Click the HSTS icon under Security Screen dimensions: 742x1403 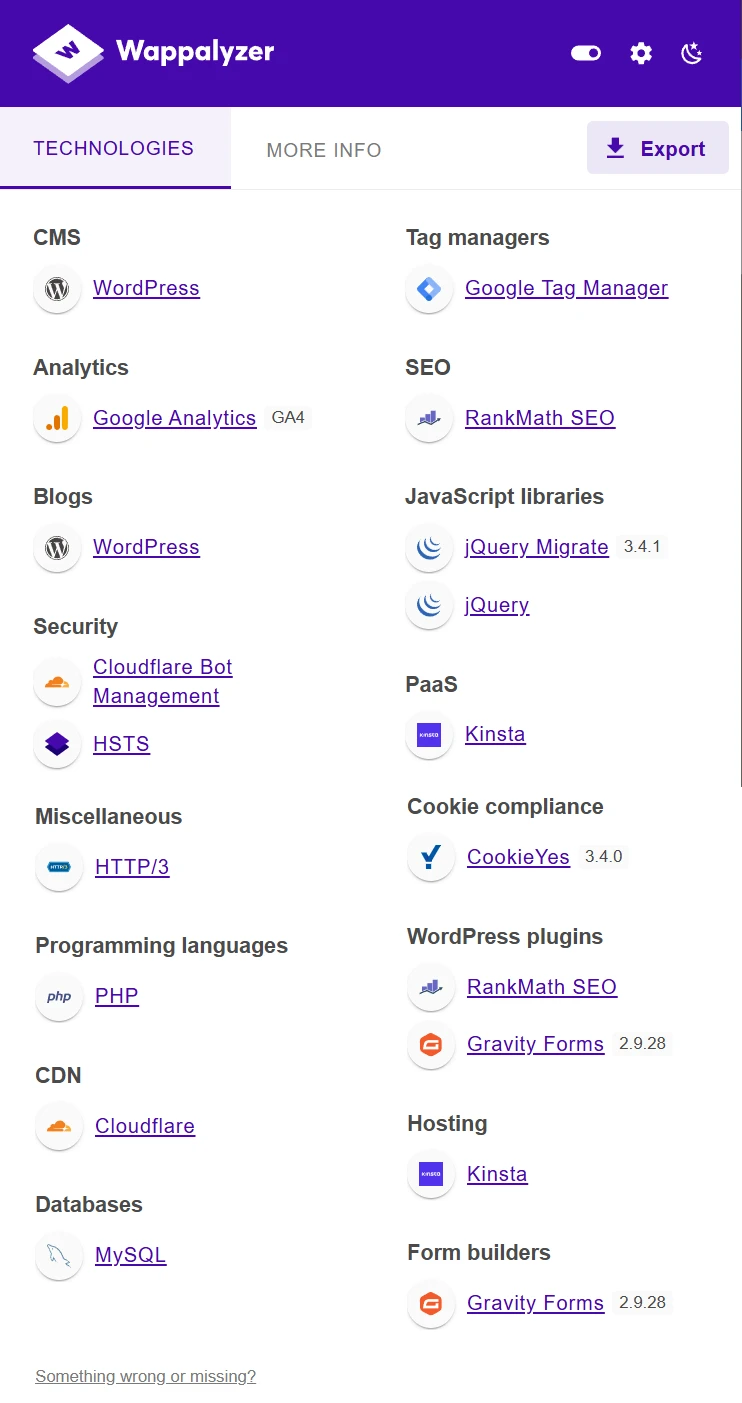57,744
